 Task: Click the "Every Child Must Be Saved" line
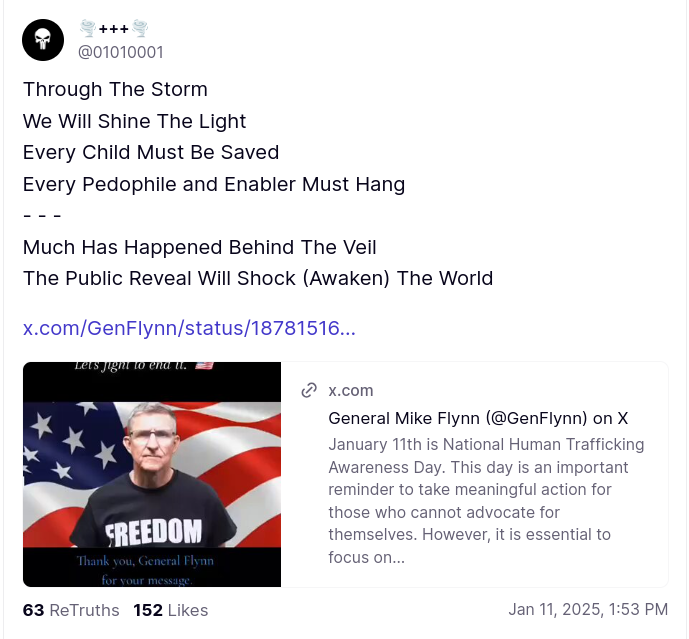[151, 153]
